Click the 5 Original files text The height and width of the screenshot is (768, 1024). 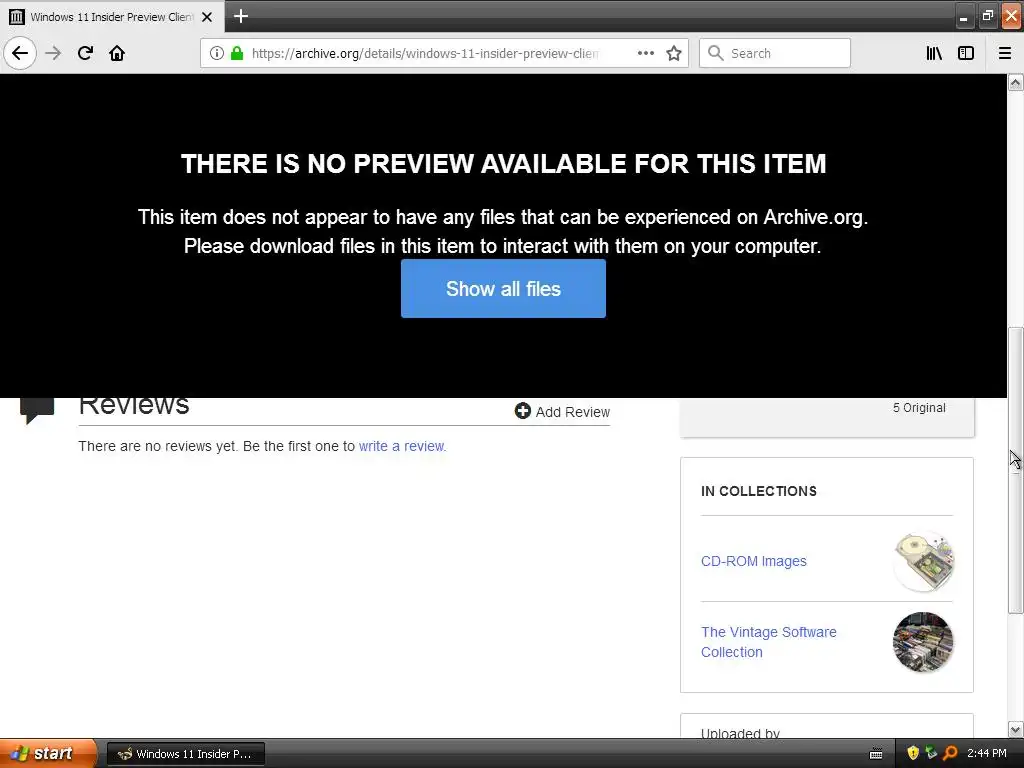(919, 408)
